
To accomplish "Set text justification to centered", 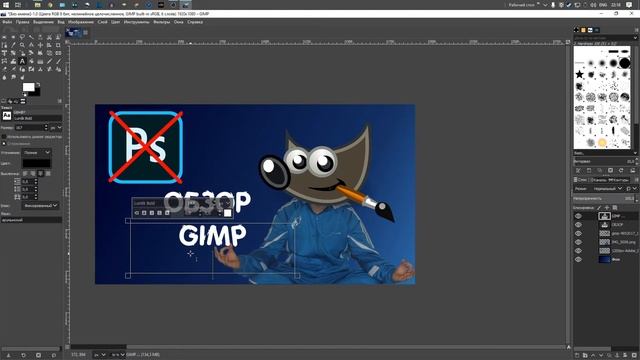I will tap(40, 173).
